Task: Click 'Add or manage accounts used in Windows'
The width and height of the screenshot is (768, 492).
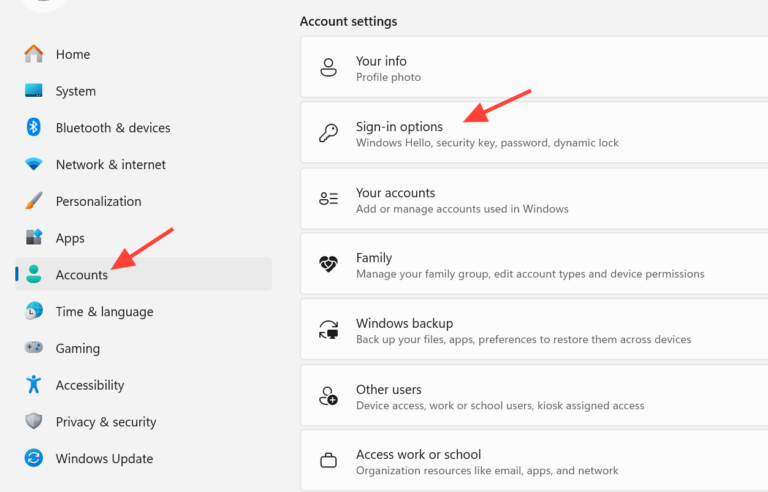Action: tap(462, 209)
